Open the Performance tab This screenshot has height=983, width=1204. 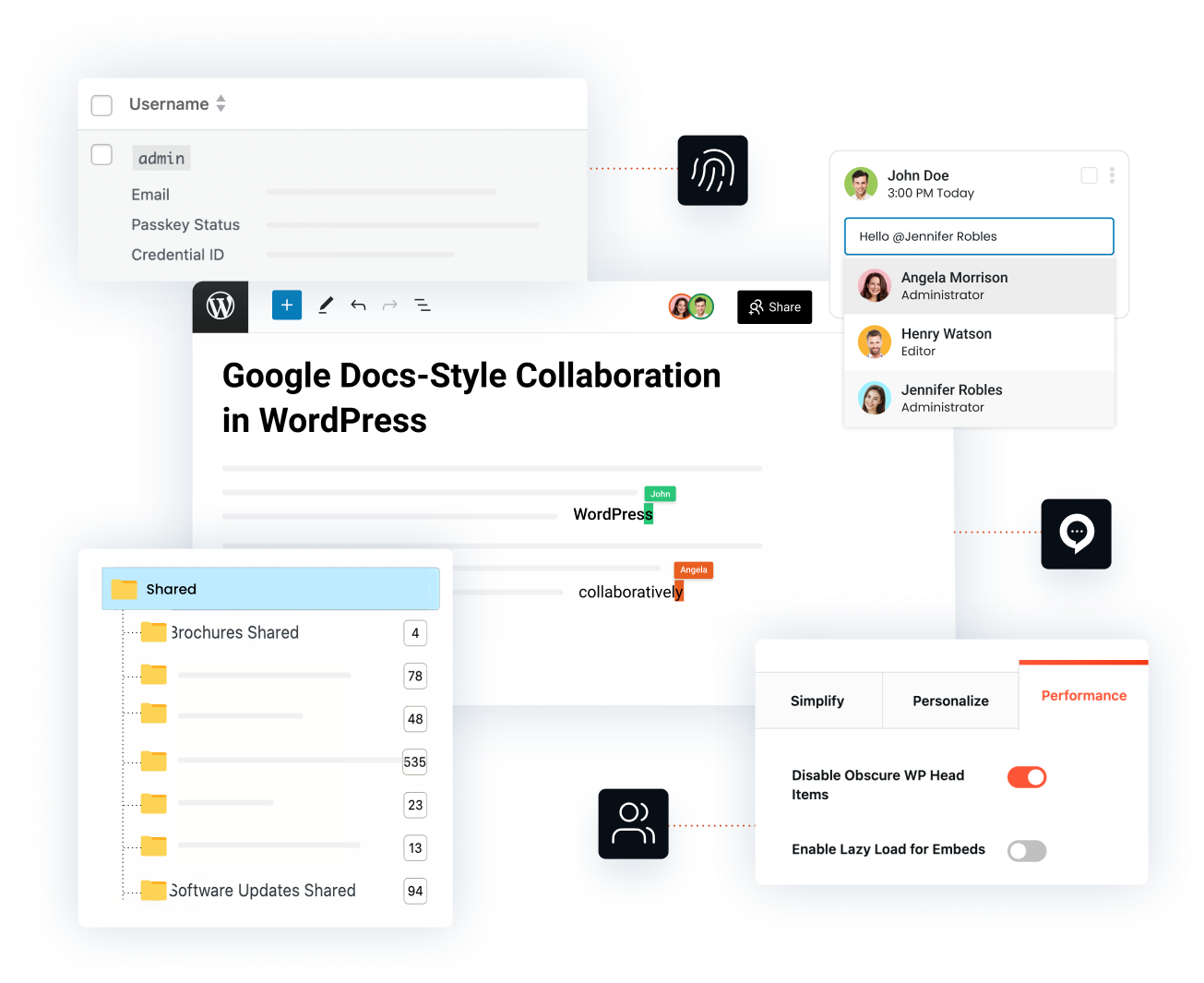coord(1084,695)
